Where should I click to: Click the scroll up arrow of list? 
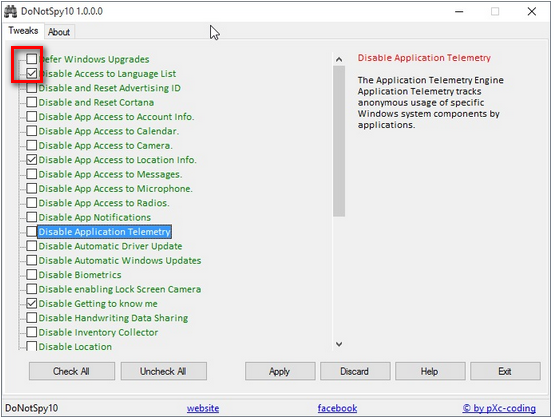(x=339, y=59)
